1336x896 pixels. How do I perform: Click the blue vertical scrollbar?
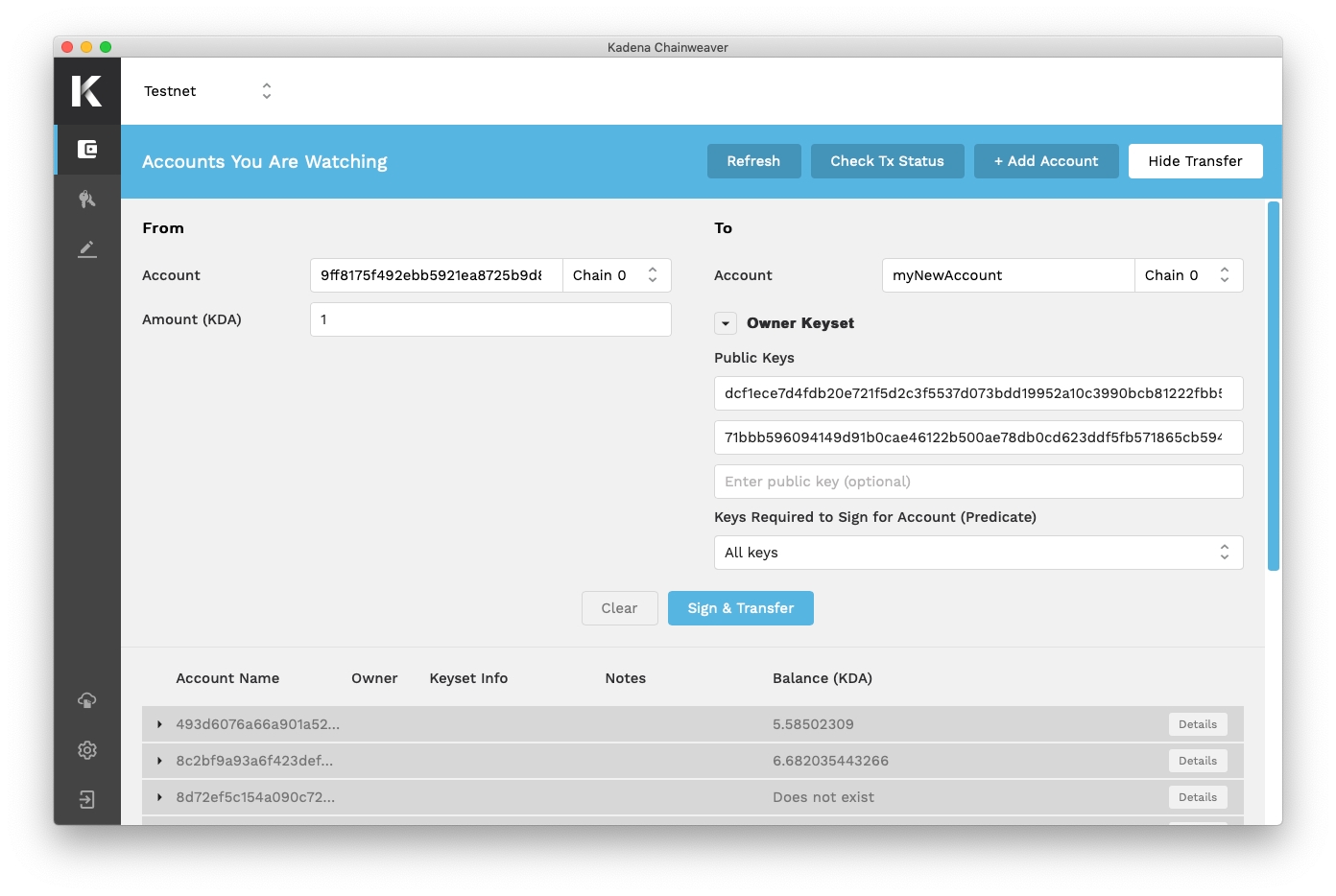click(x=1274, y=384)
